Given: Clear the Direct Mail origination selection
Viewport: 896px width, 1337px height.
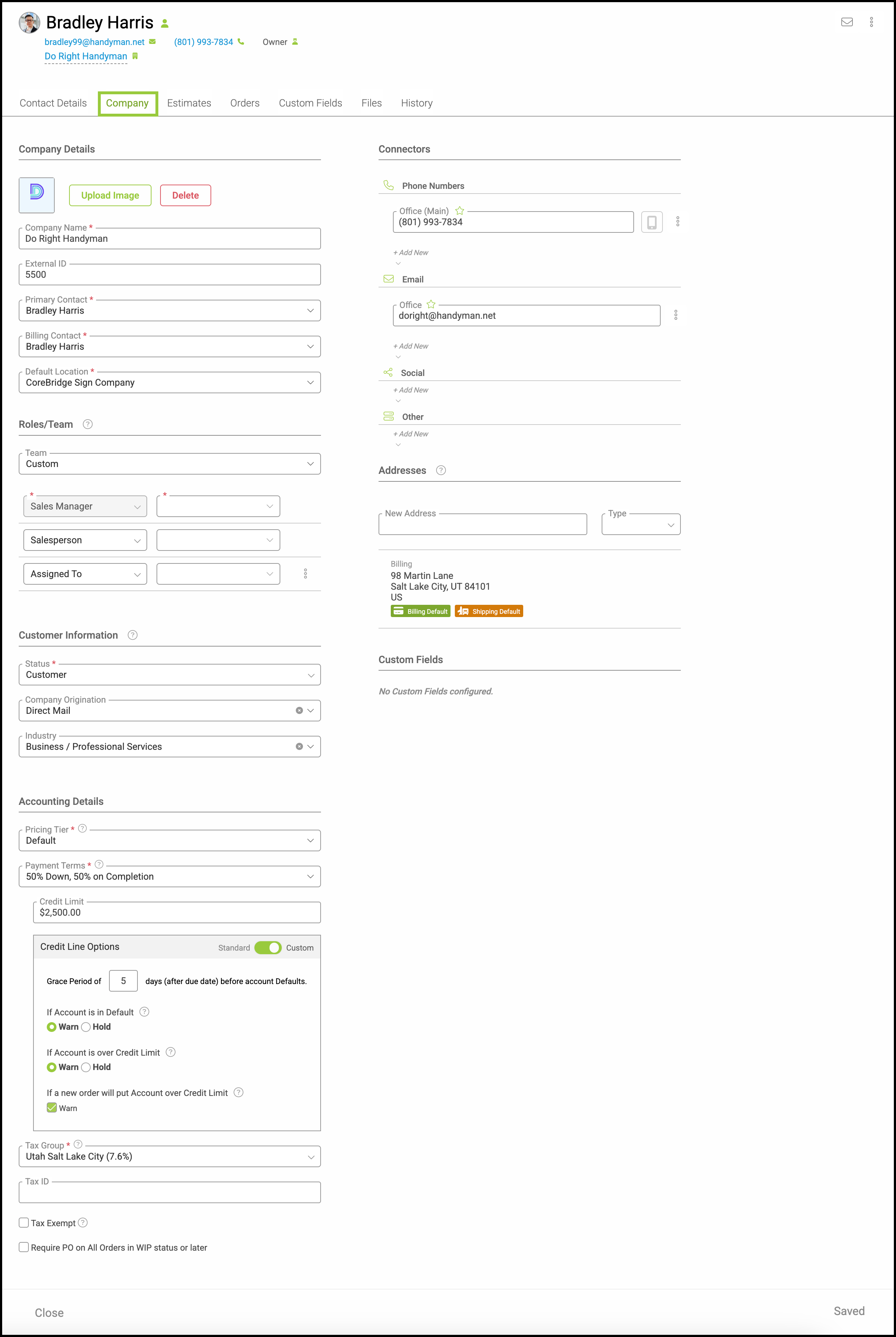Looking at the screenshot, I should (299, 710).
